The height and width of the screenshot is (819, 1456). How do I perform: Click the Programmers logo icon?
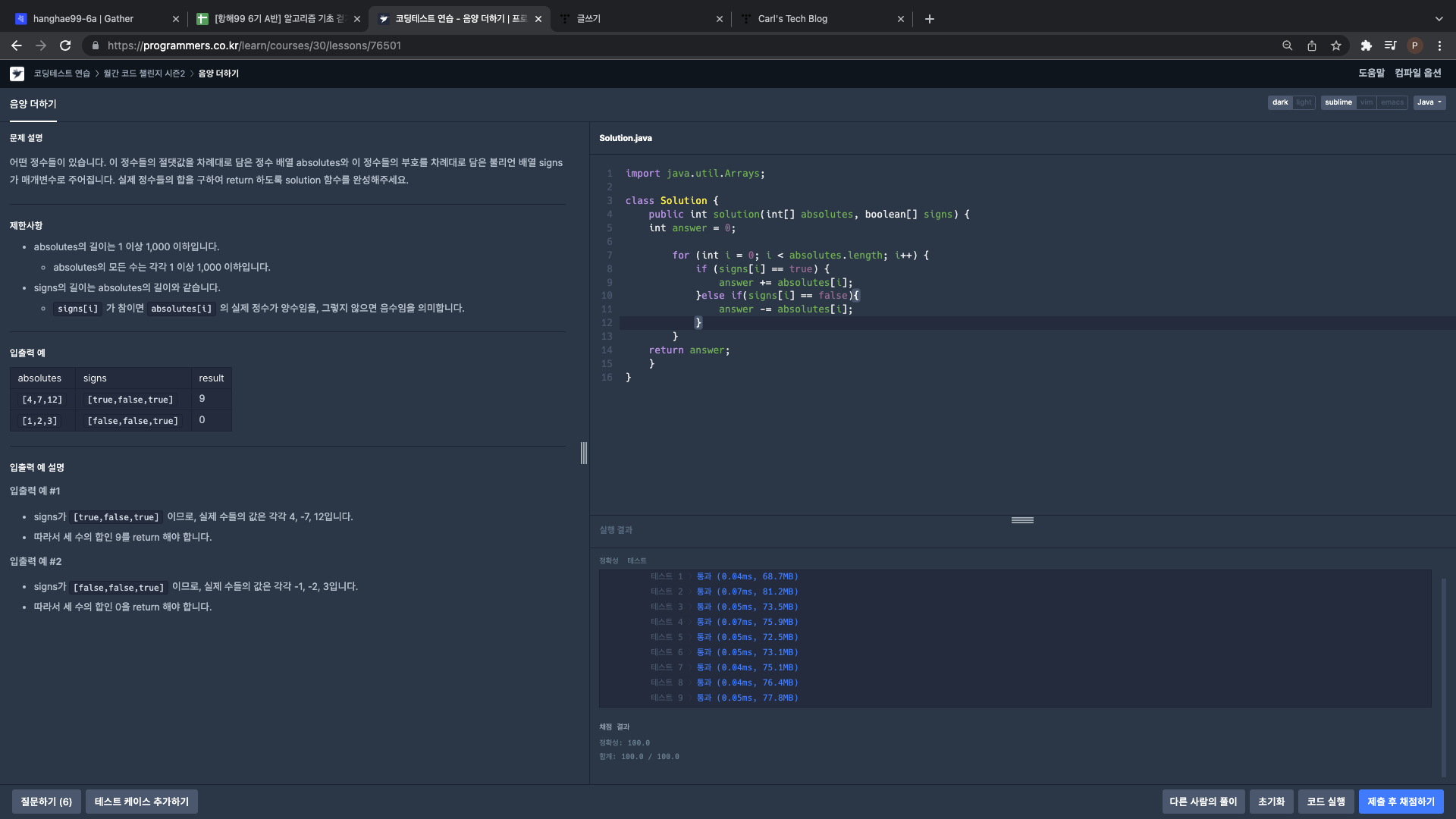[17, 74]
